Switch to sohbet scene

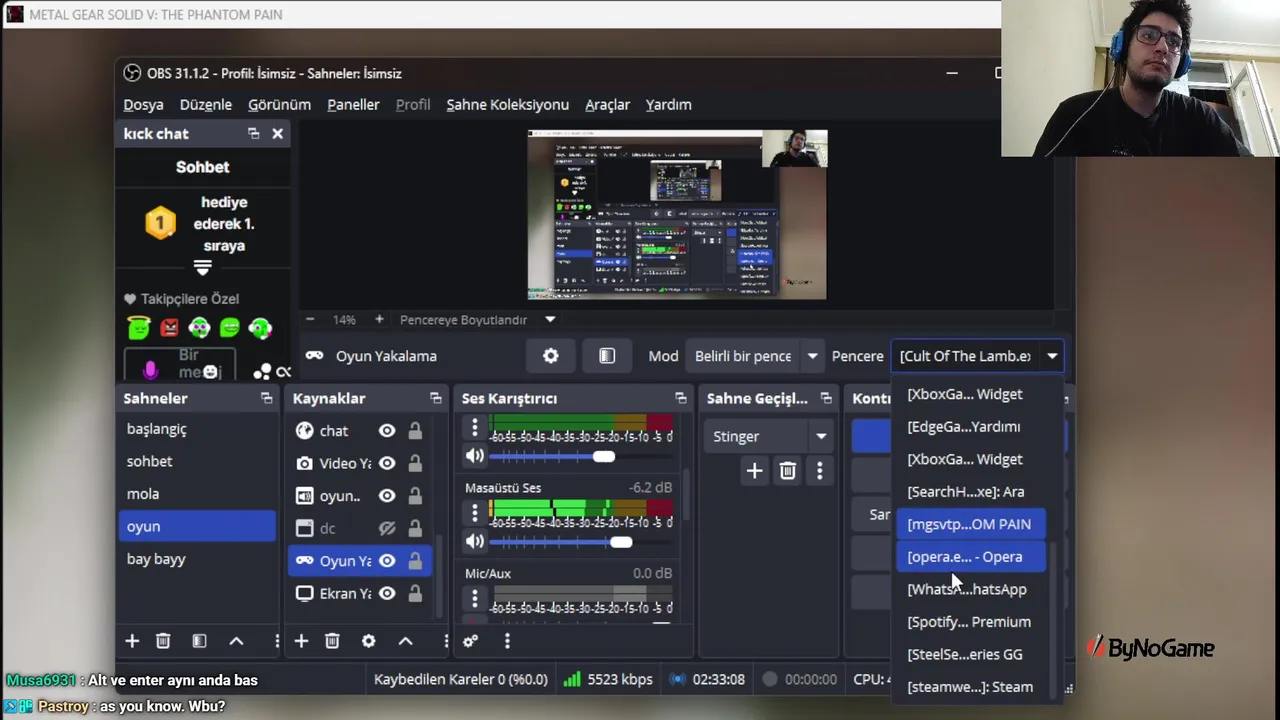coord(197,461)
